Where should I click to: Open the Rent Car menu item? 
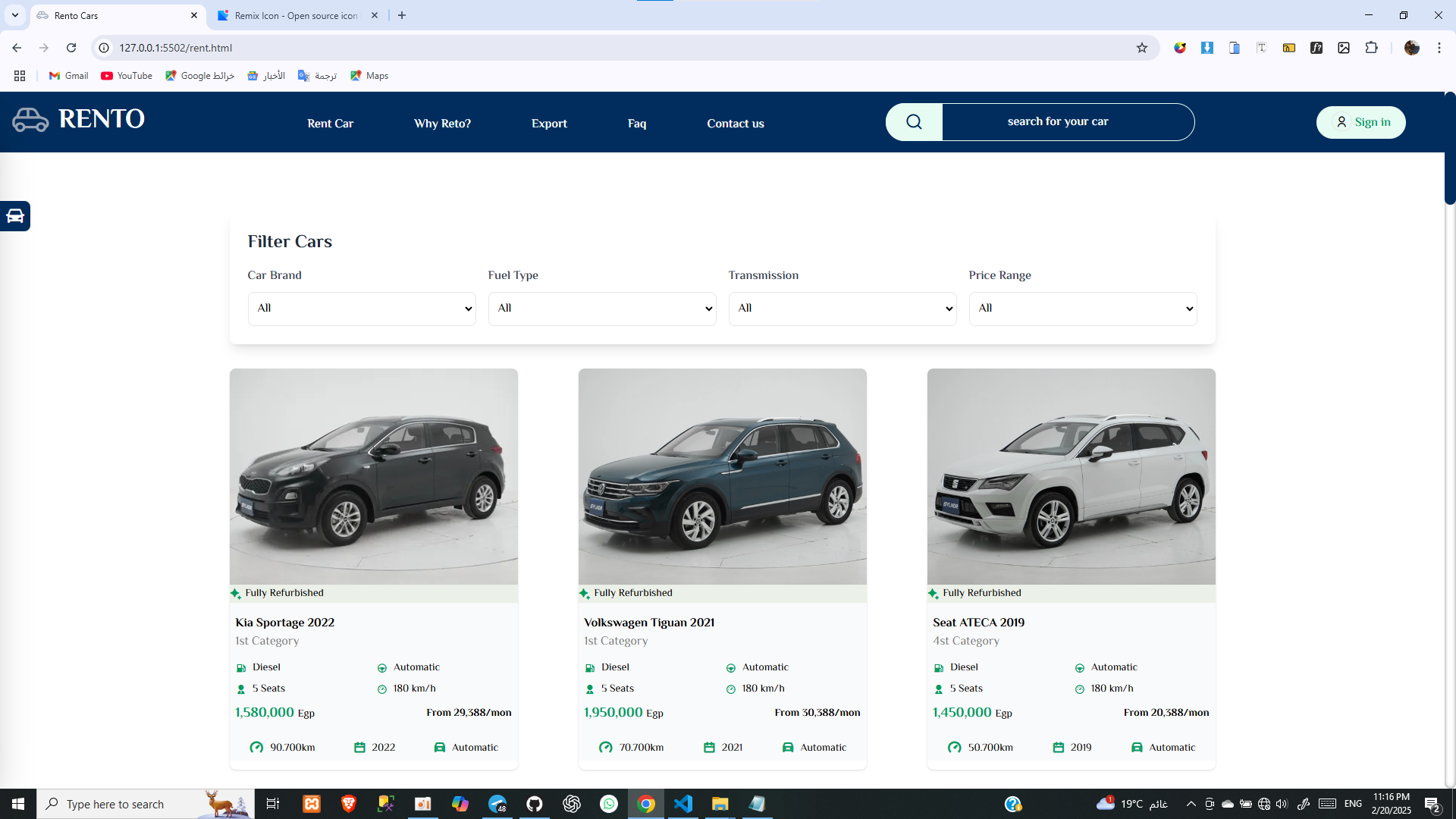click(x=330, y=124)
